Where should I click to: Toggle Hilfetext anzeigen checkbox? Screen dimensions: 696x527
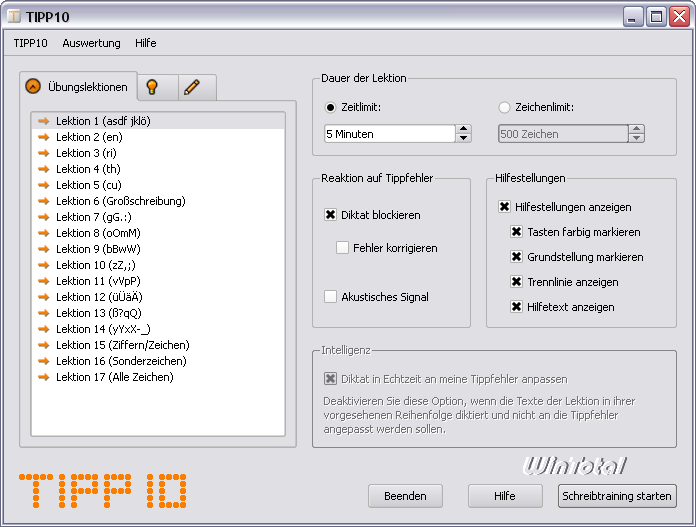[x=516, y=307]
